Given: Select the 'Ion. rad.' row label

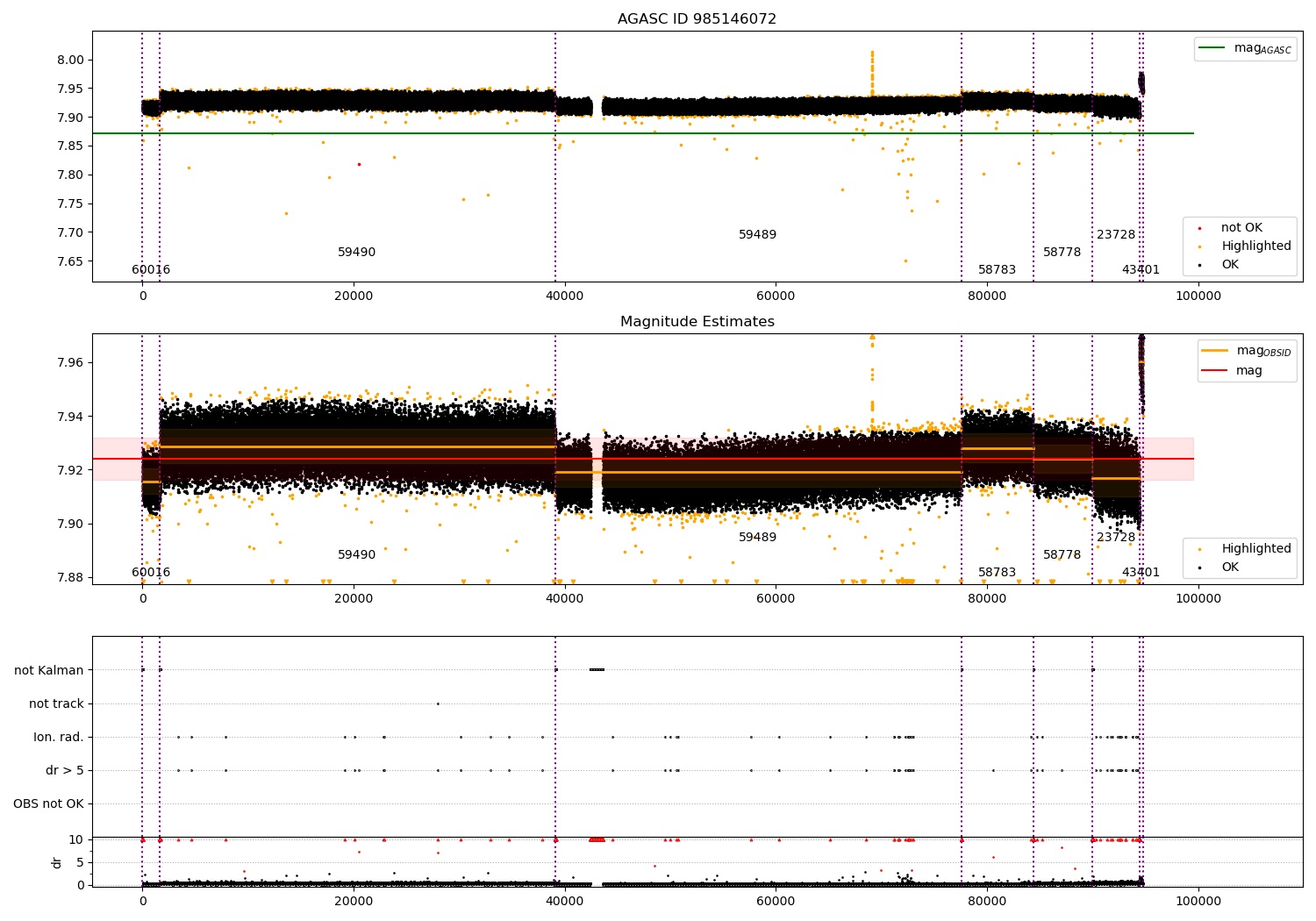Looking at the screenshot, I should click(59, 738).
